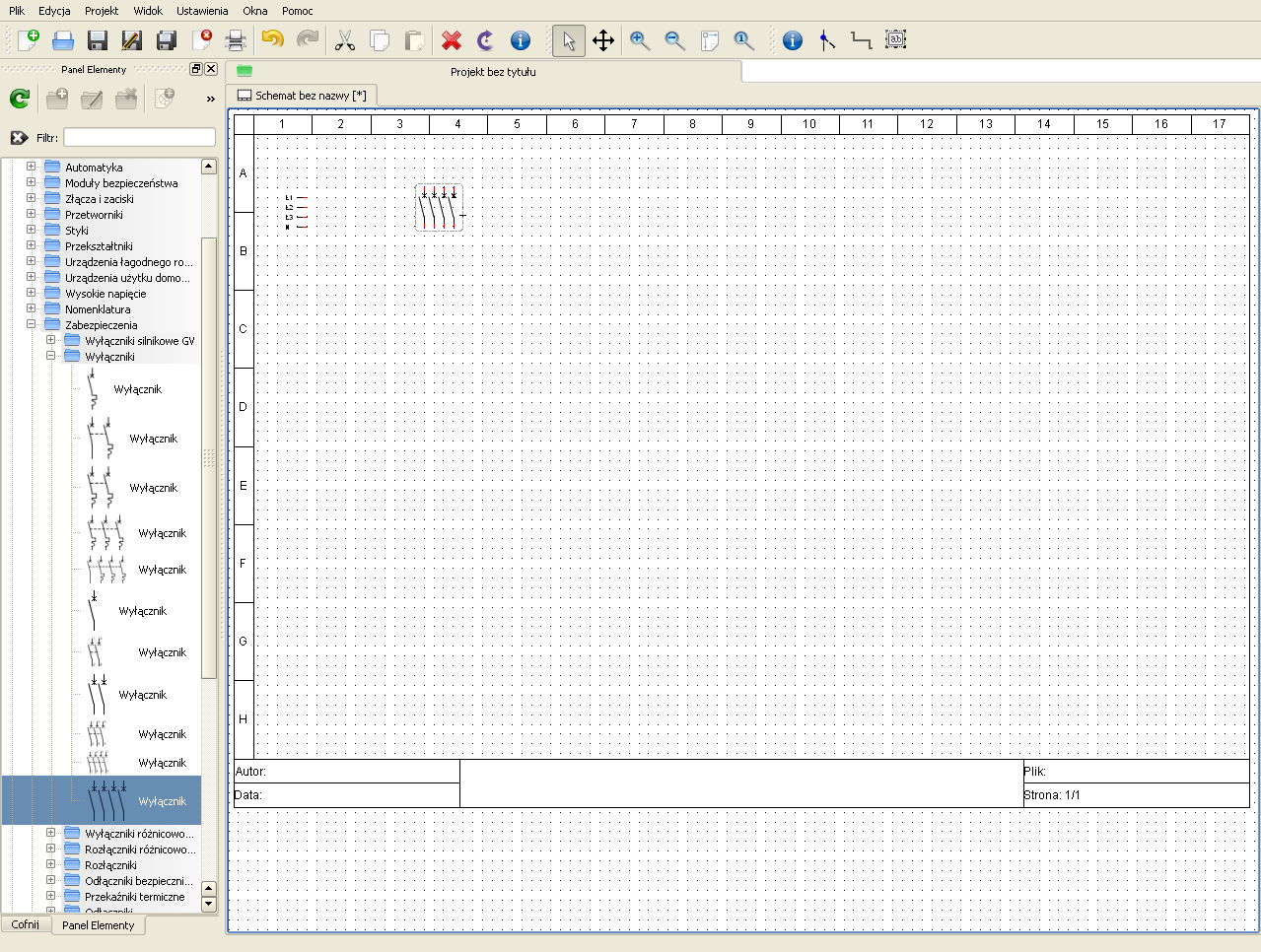Click the Print icon in the toolbar
This screenshot has width=1261, height=952.
tap(235, 40)
